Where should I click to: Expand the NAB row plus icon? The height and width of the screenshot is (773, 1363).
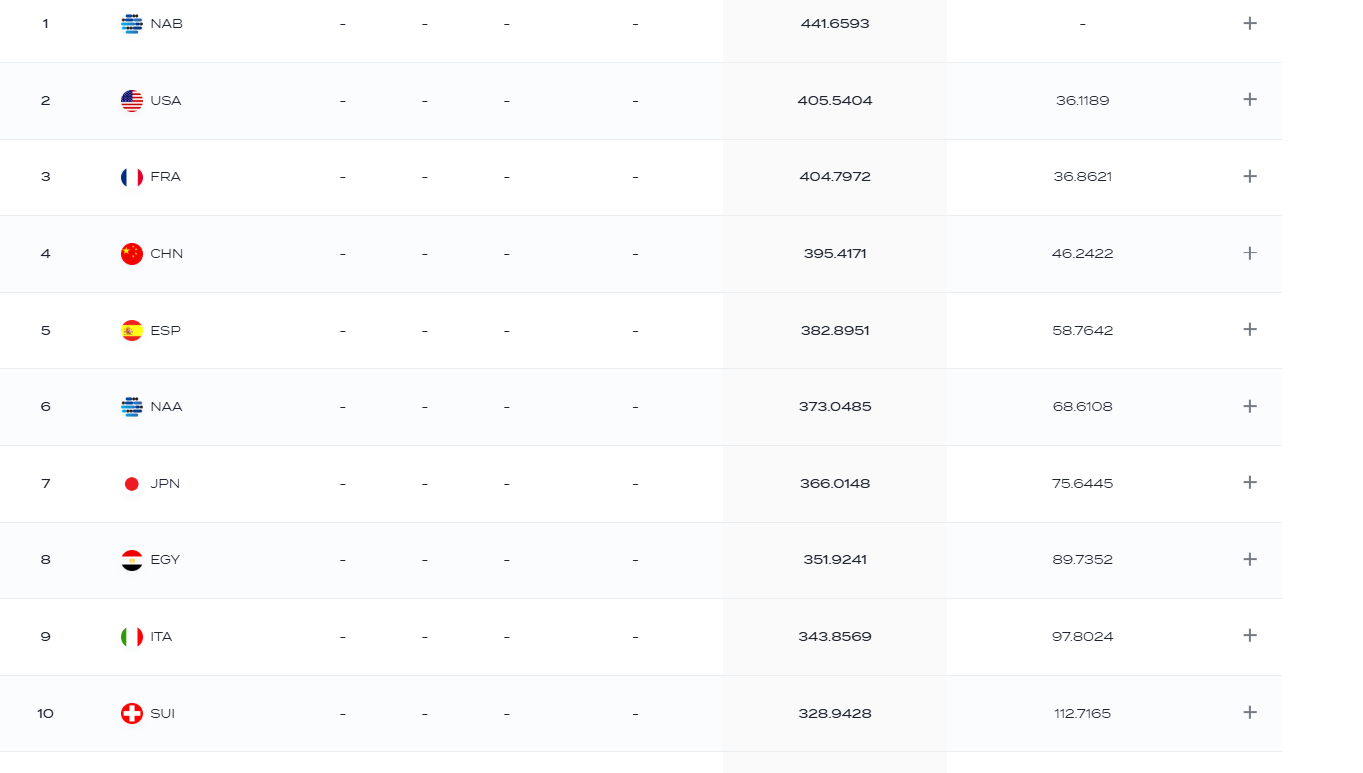click(1249, 23)
